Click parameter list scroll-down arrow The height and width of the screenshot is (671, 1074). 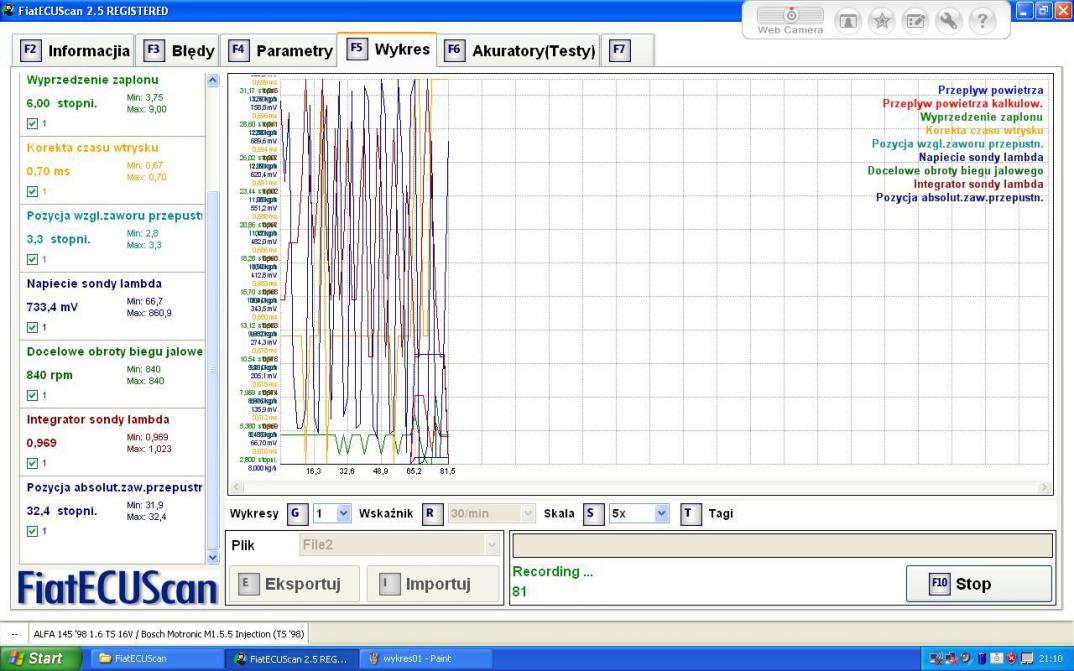[x=212, y=557]
